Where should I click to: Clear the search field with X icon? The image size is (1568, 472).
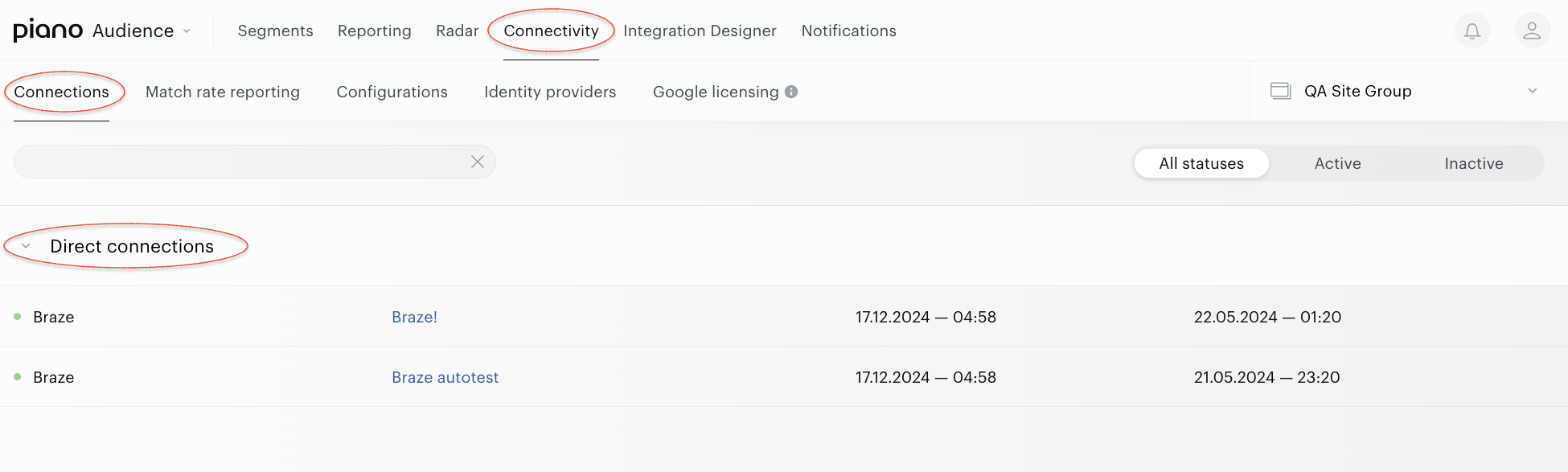pos(478,162)
